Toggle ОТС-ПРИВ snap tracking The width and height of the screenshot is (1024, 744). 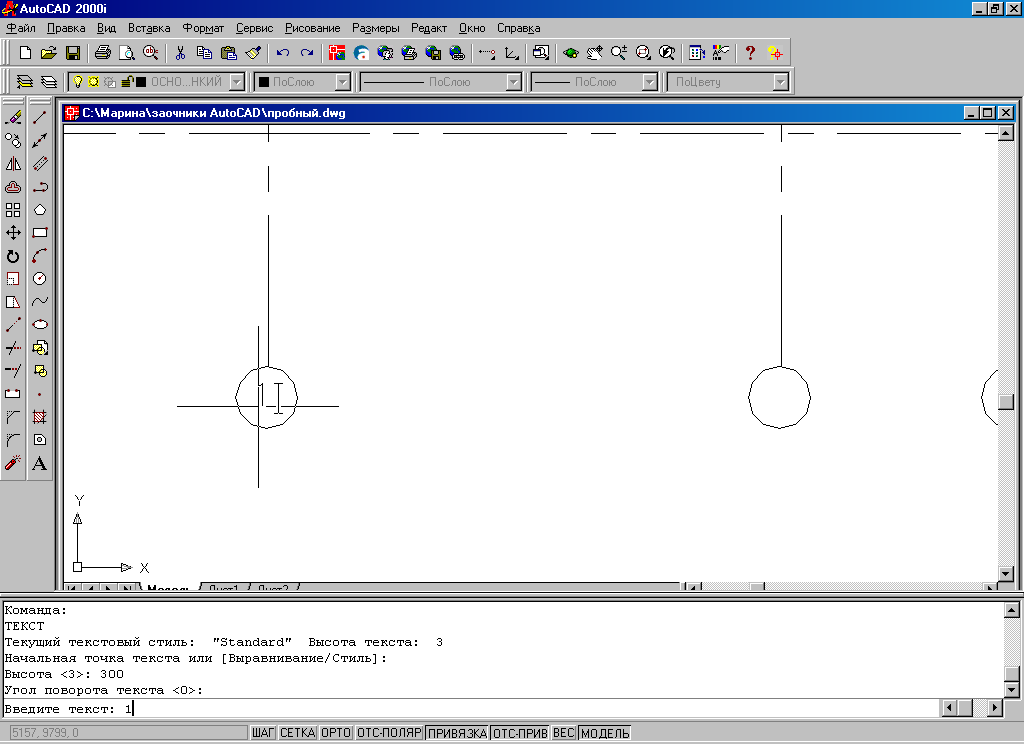(520, 733)
